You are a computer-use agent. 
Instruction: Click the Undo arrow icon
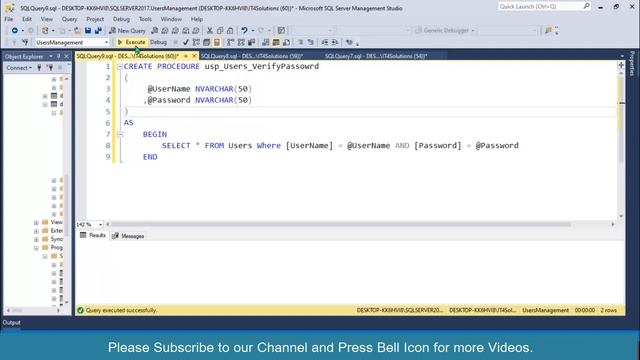pyautogui.click(x=244, y=31)
